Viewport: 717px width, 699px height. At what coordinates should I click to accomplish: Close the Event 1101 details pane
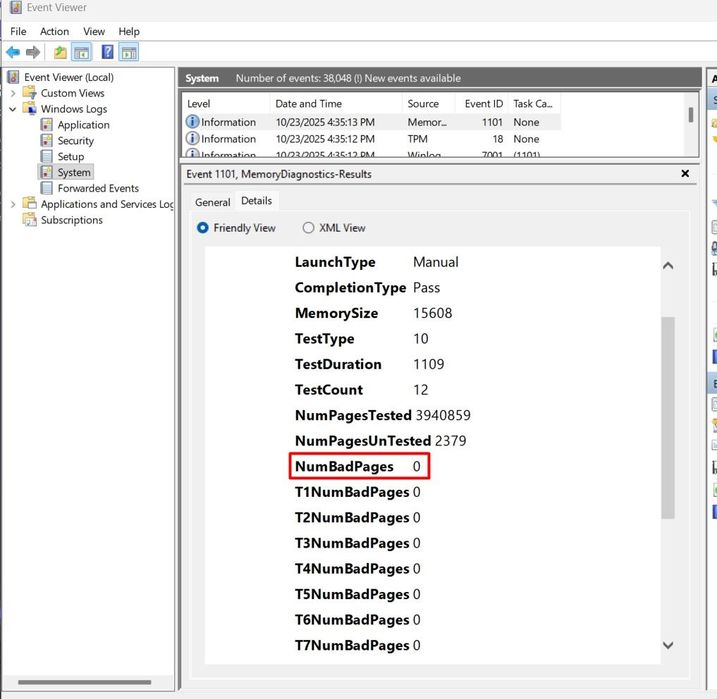[x=685, y=173]
